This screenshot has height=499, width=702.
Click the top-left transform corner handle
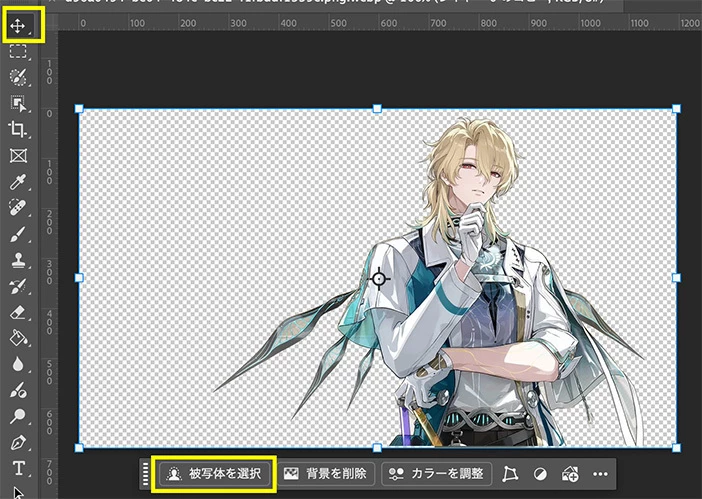tap(79, 108)
